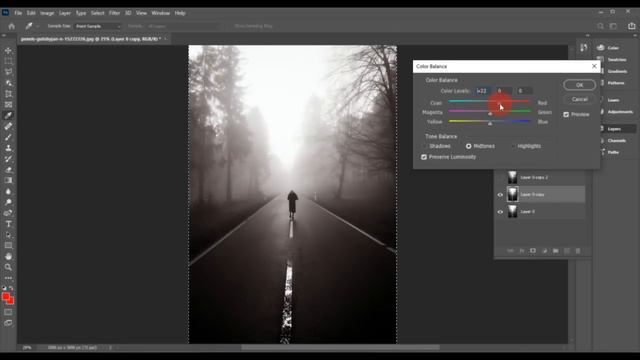Toggle the Preserve Luminosity checkbox
The width and height of the screenshot is (640, 360).
424,157
